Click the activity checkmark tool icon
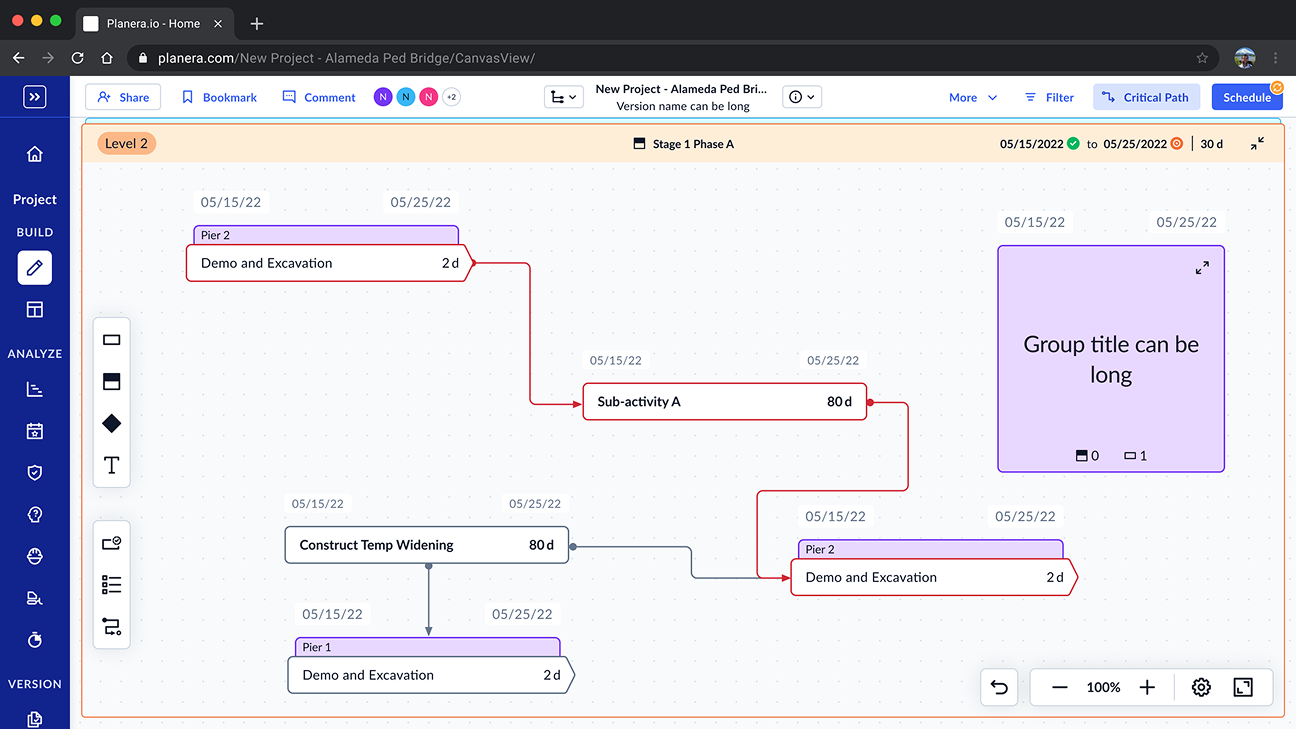1296x729 pixels. [x=112, y=543]
